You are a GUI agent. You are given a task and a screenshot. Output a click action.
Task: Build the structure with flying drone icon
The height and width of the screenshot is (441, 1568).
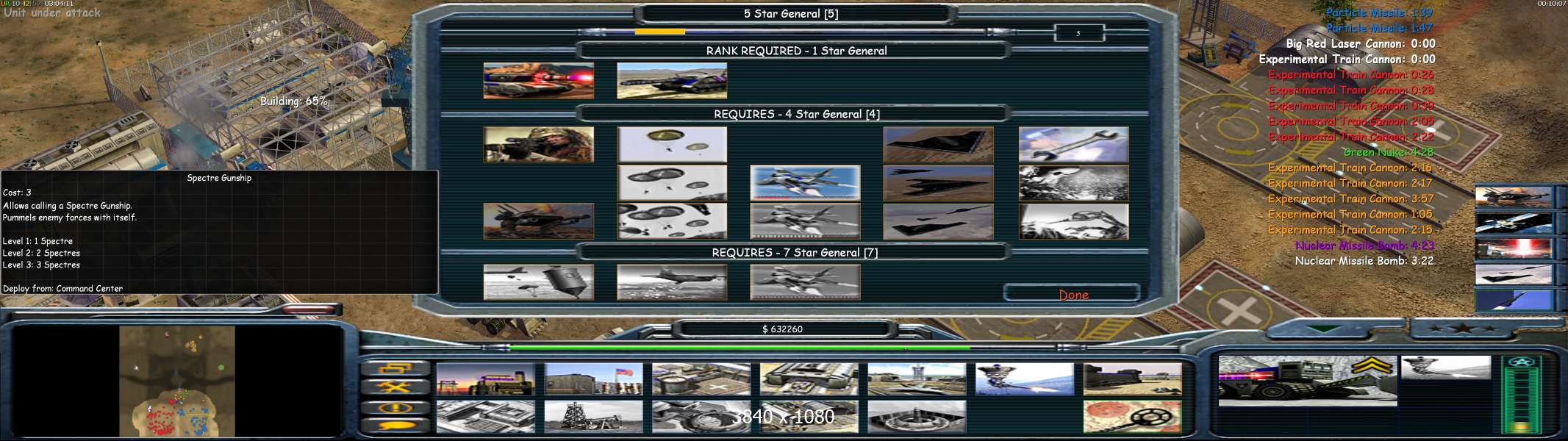coord(1025,379)
